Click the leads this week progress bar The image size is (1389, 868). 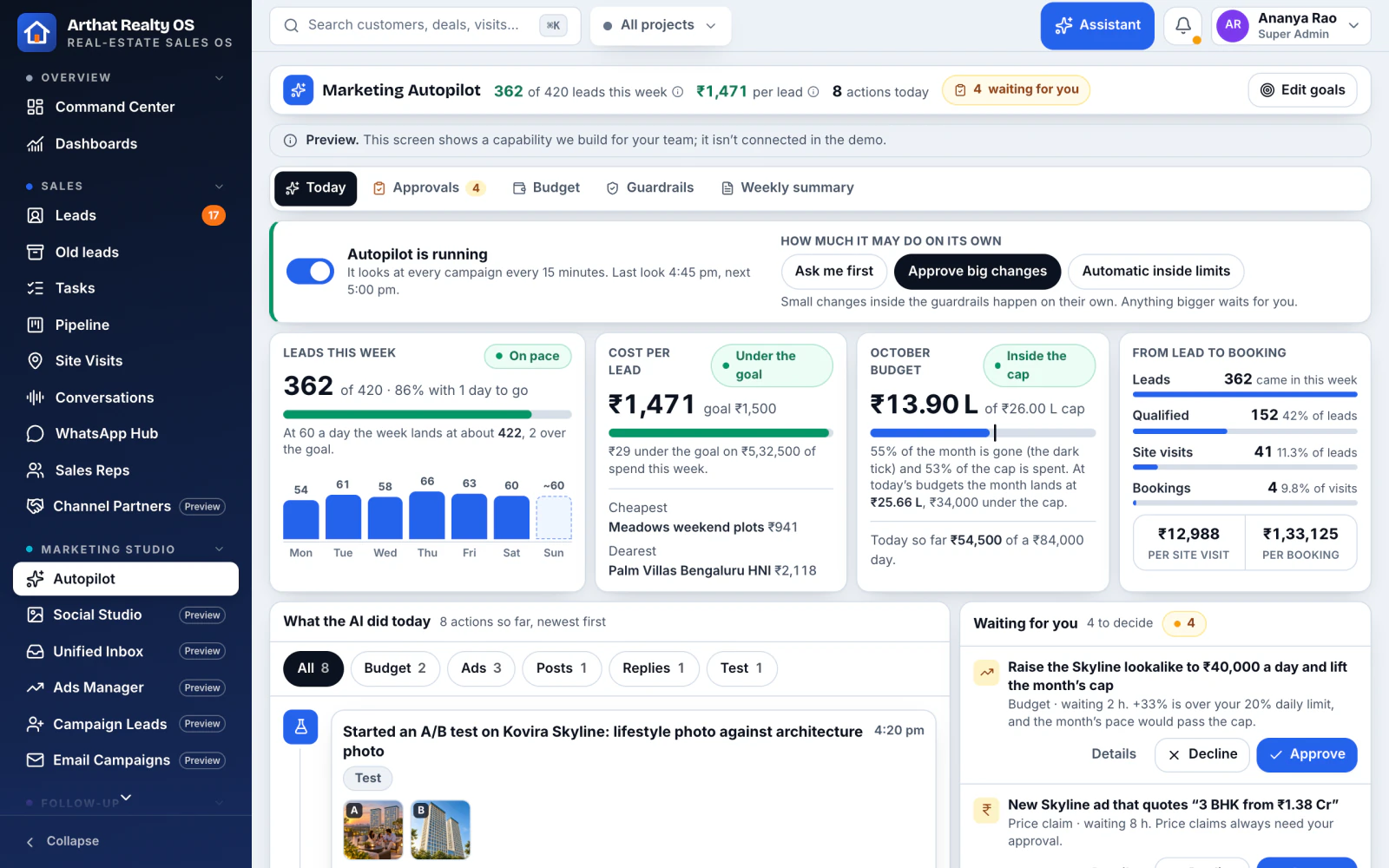[427, 415]
